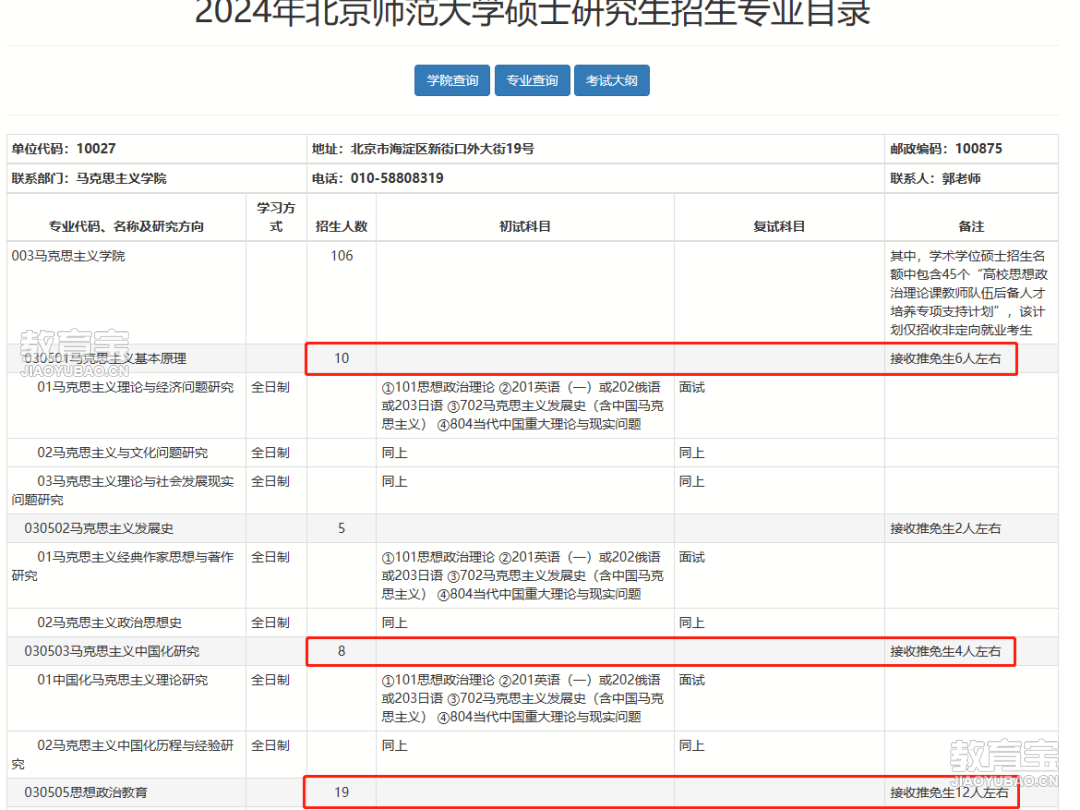The image size is (1080, 810).
Task: Select direction 02马克思主义政治思想史
Action: tap(110, 623)
